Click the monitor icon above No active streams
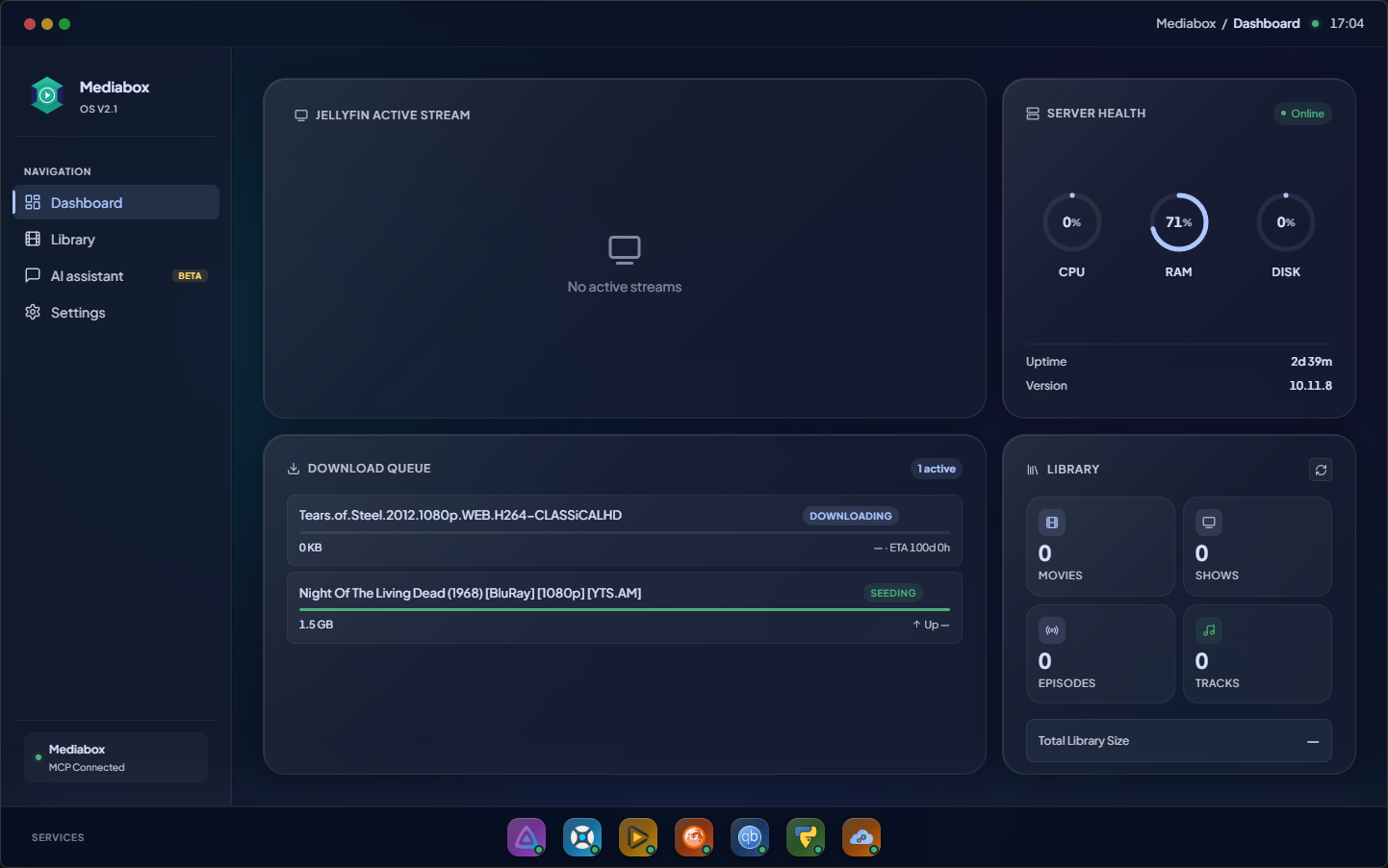 pyautogui.click(x=625, y=249)
